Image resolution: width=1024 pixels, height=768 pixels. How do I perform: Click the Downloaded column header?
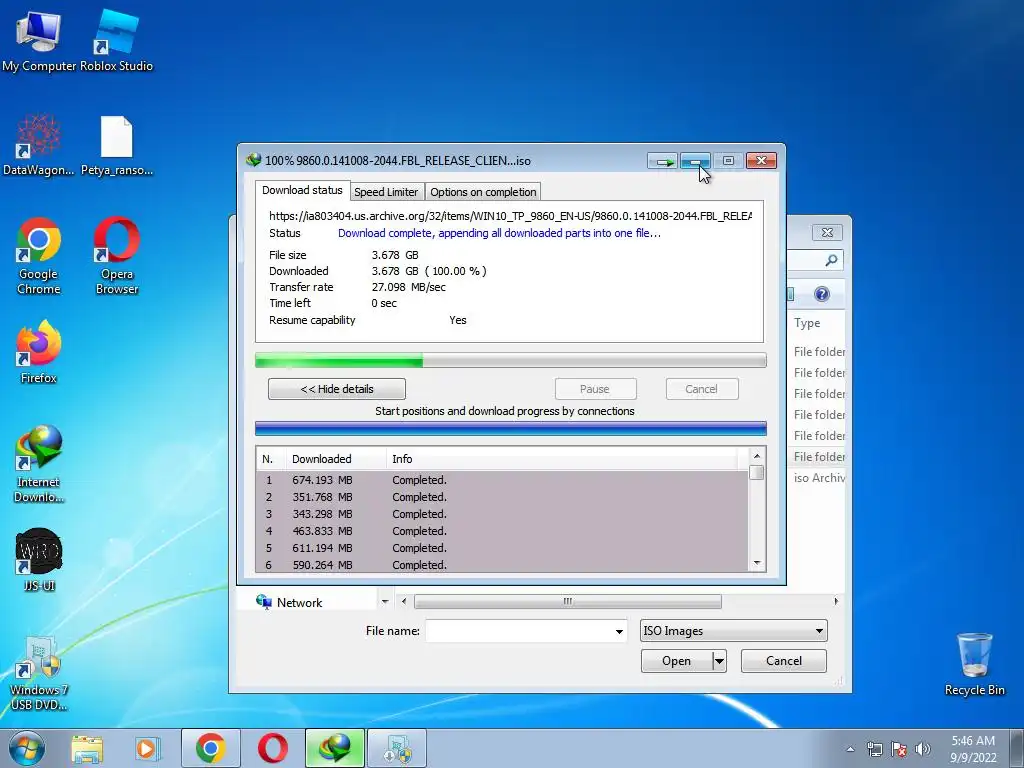click(336, 459)
